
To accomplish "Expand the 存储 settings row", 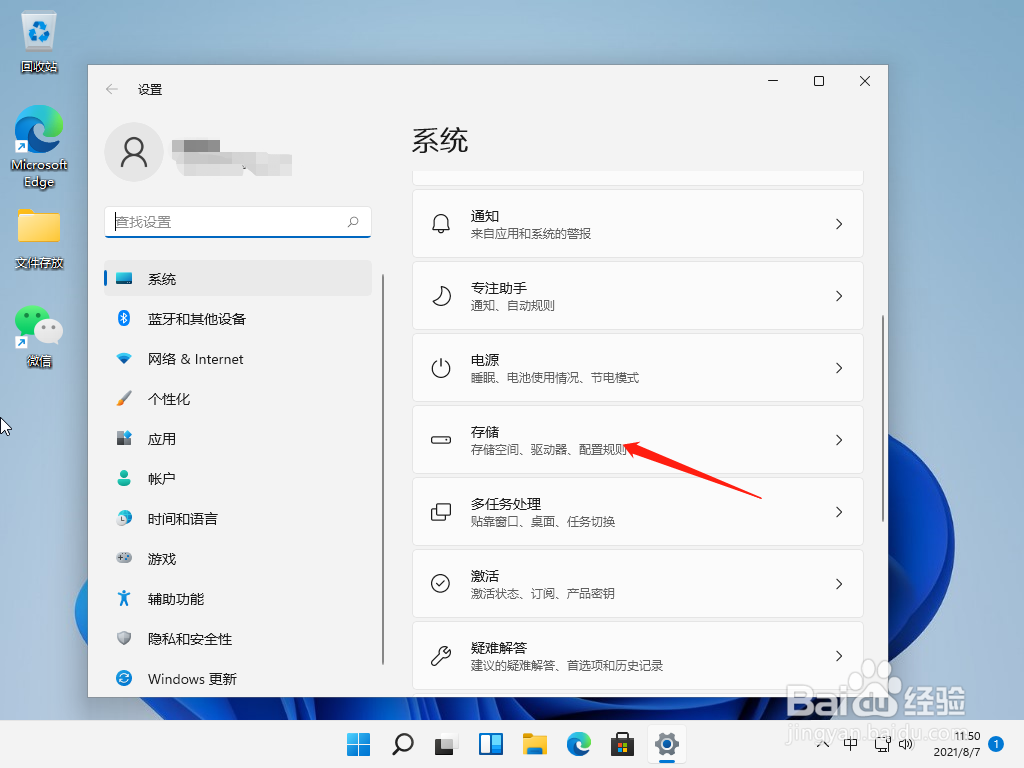I will pos(637,440).
